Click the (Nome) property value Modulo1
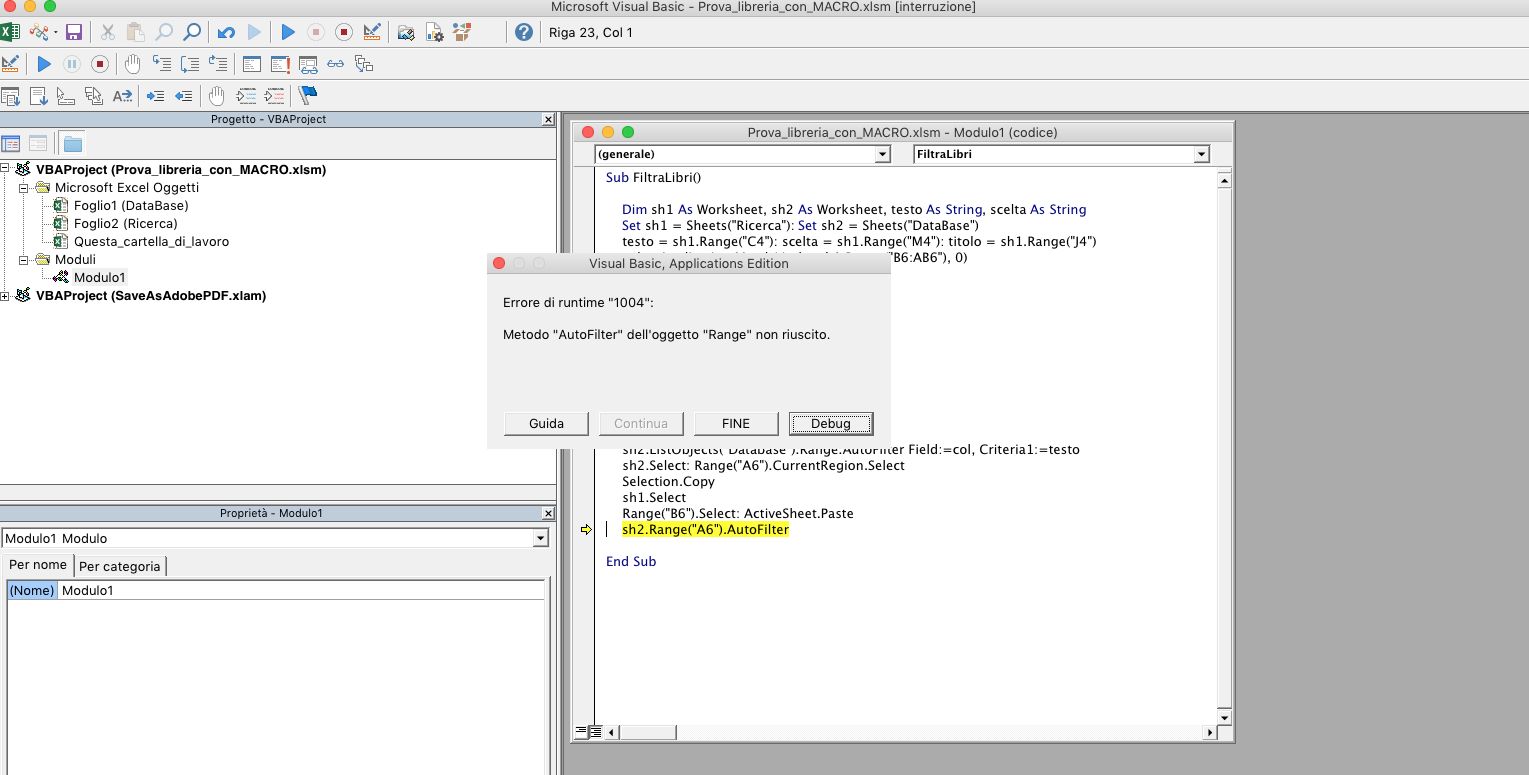1529x775 pixels. (301, 590)
